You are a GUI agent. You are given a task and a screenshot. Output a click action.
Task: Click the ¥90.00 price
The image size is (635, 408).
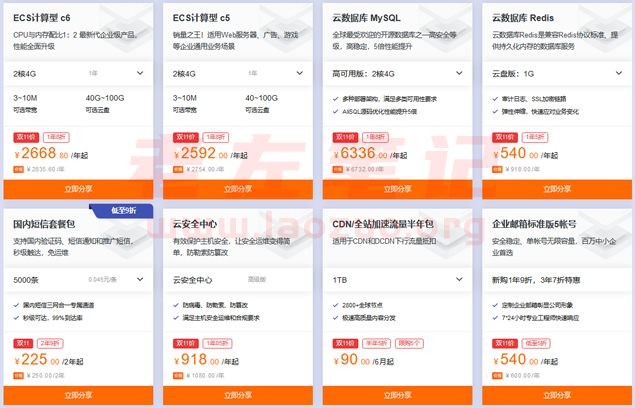click(351, 359)
